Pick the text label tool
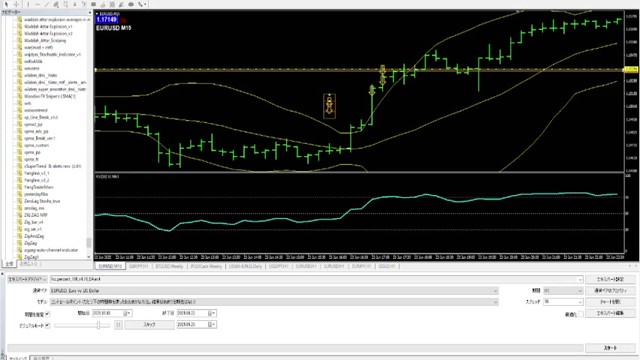Image resolution: width=640 pixels, height=360 pixels. coord(75,4)
